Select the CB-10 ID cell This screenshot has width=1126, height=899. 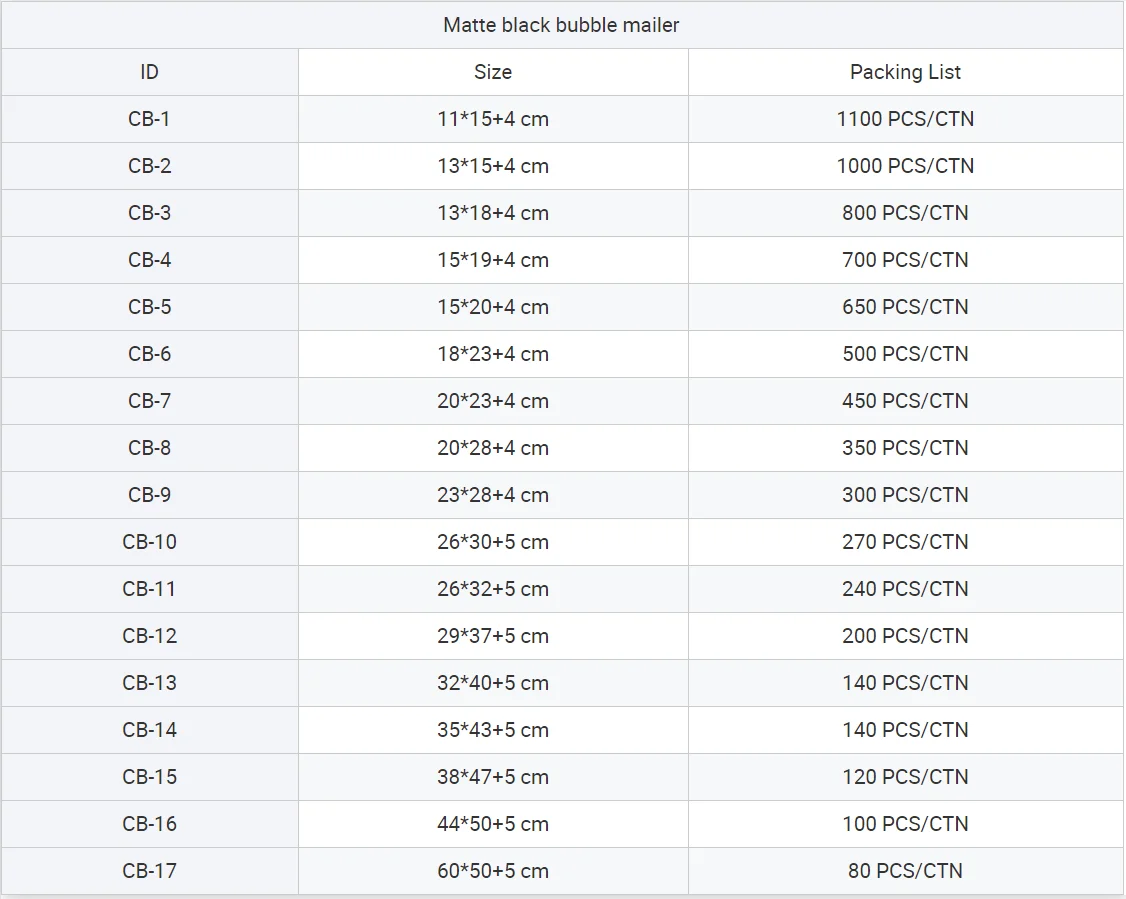click(x=149, y=542)
